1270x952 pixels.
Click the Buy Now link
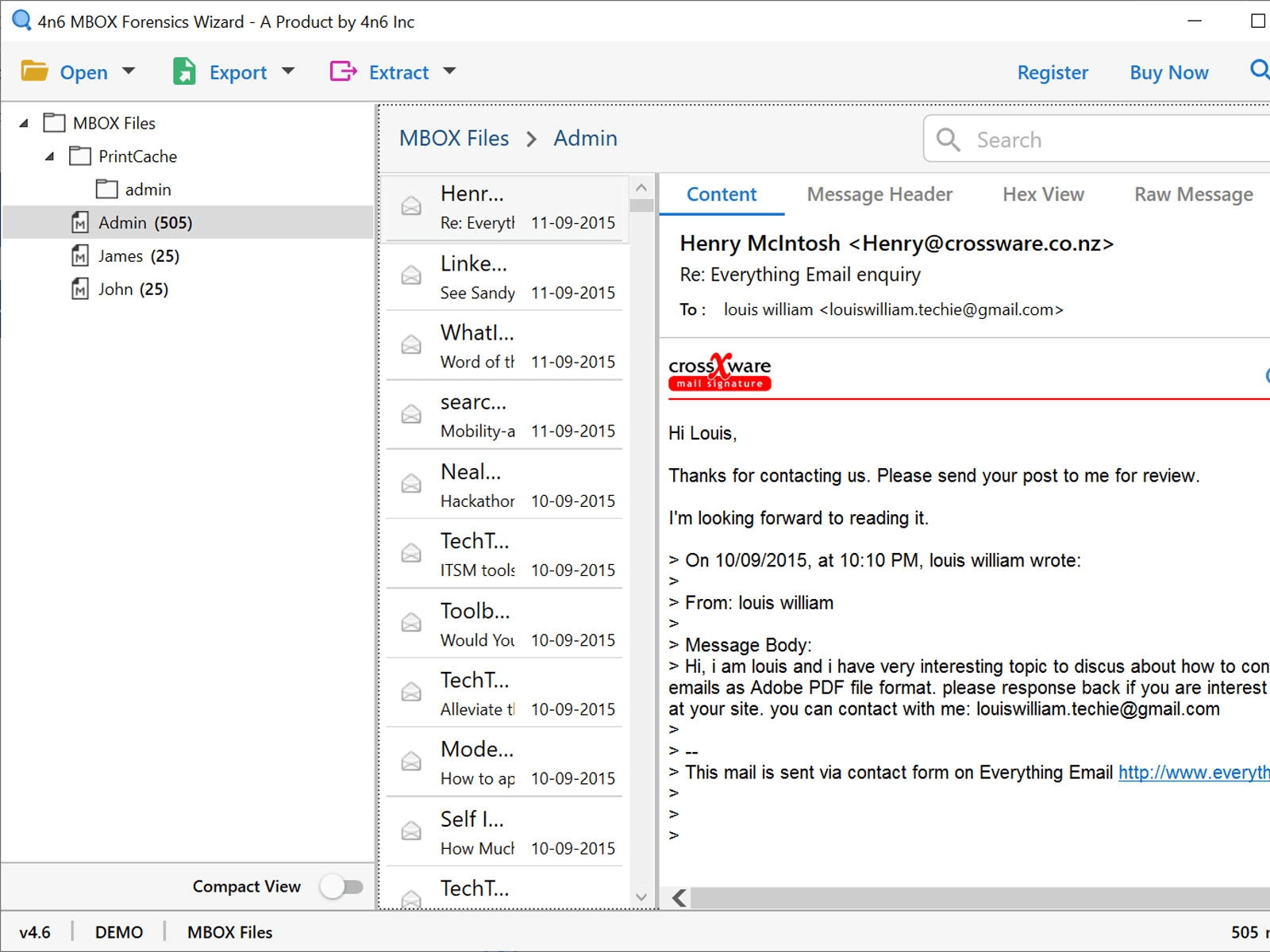1168,72
